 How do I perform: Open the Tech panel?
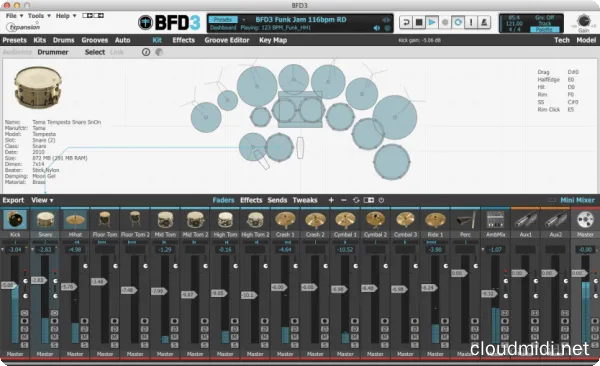tap(562, 40)
